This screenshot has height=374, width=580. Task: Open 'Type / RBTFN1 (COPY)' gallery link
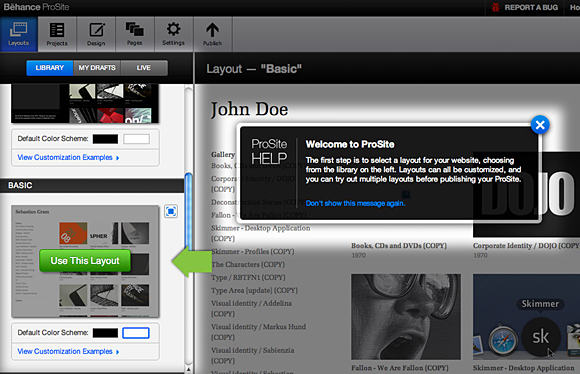[248, 277]
